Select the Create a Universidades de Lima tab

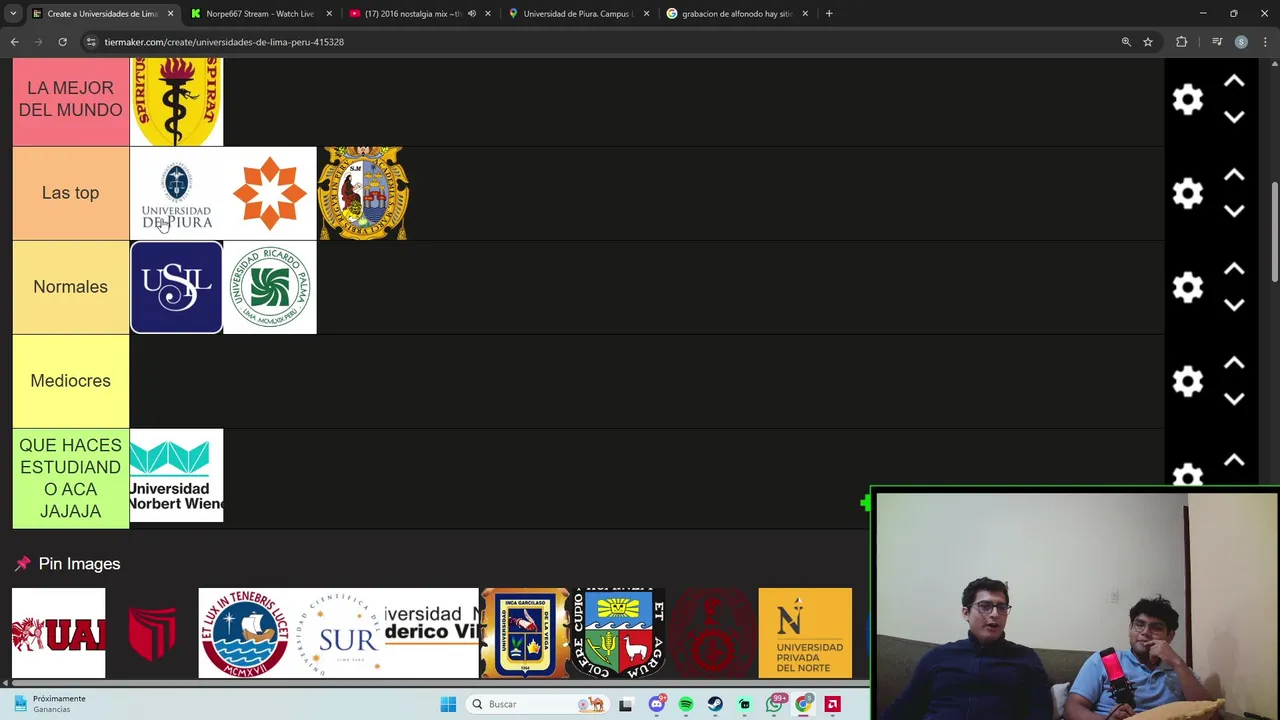coord(100,14)
